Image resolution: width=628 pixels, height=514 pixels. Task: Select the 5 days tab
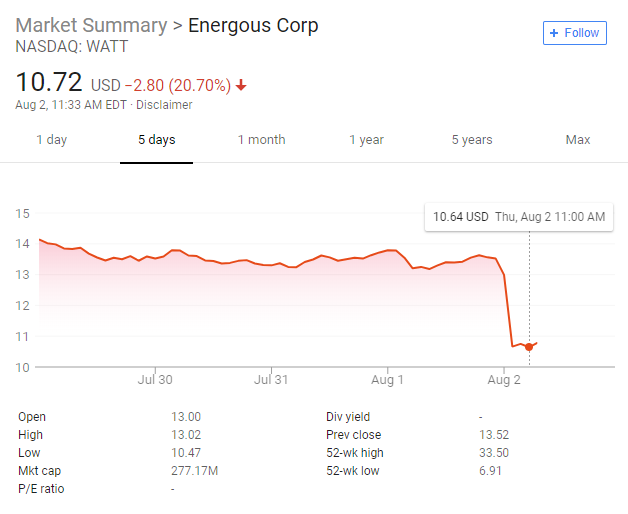point(156,140)
